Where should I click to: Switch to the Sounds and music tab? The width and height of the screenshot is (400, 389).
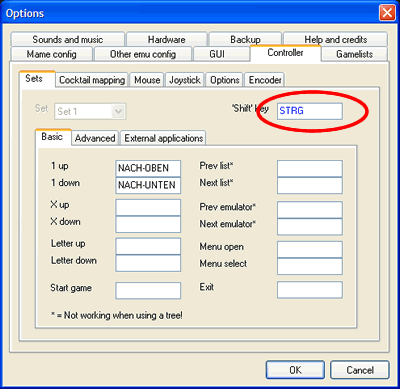(x=68, y=39)
